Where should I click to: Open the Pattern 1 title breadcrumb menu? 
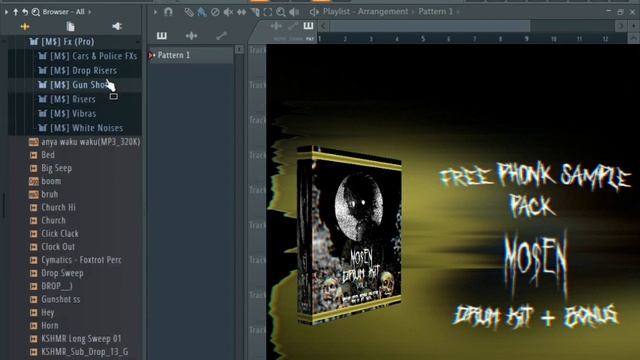[x=436, y=11]
